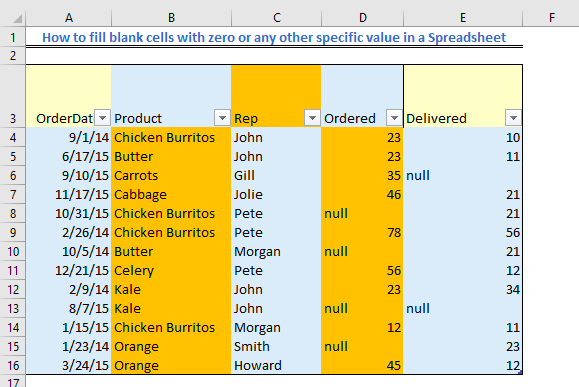Select column E header
The width and height of the screenshot is (579, 387).
pos(463,18)
